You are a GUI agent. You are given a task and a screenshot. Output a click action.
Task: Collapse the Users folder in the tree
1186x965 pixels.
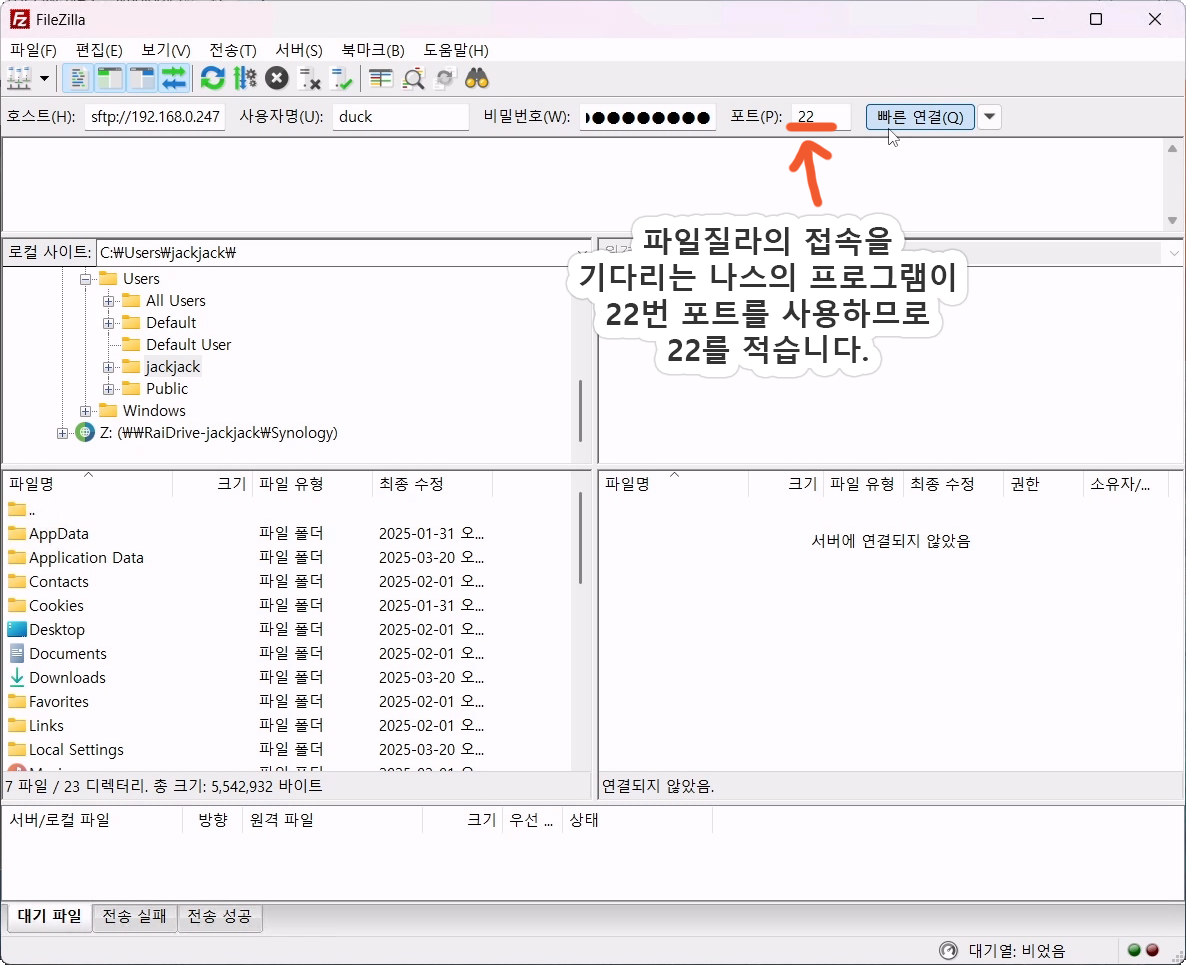tap(85, 279)
